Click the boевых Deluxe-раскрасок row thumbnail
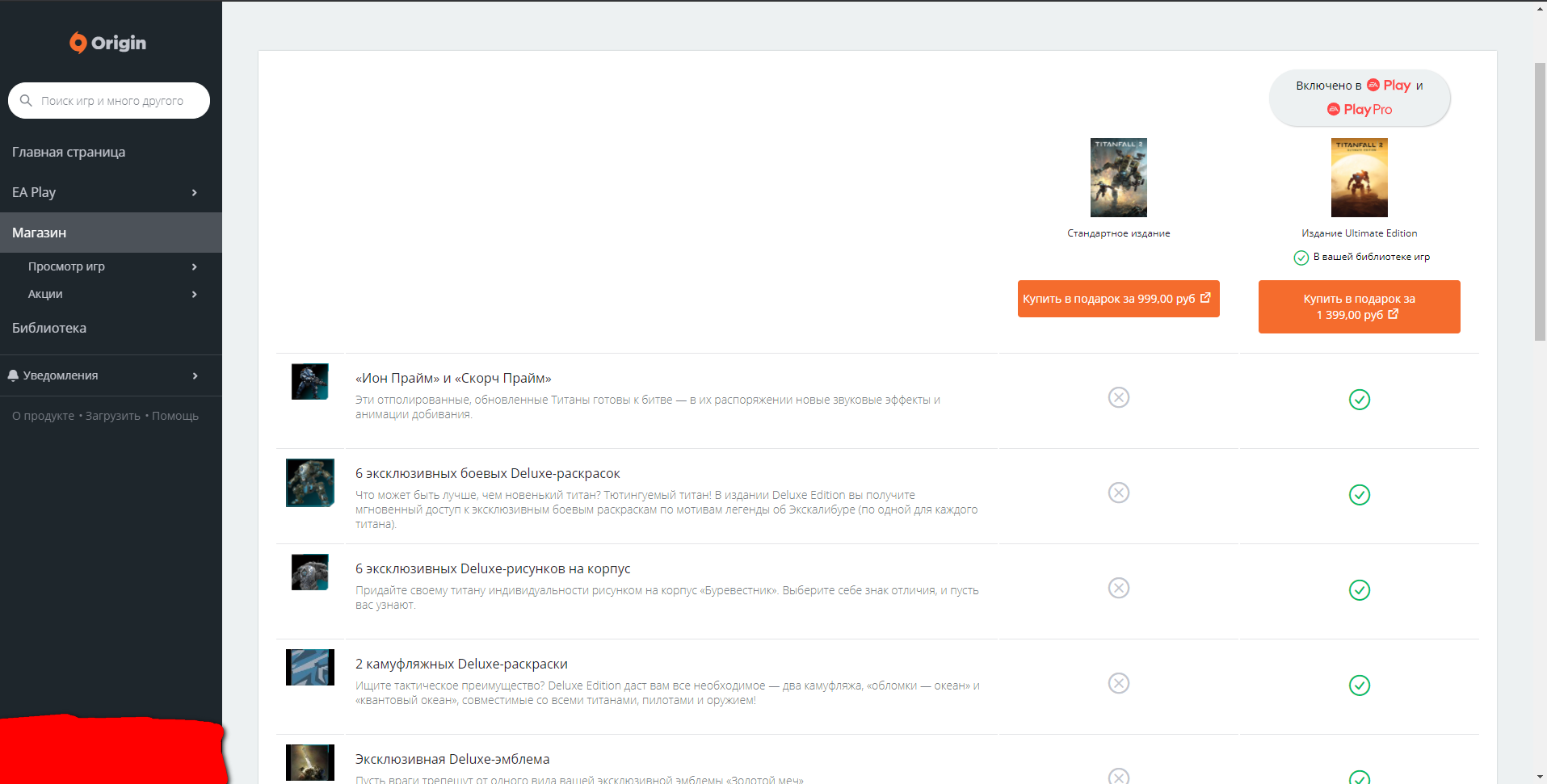1547x784 pixels. coord(310,483)
